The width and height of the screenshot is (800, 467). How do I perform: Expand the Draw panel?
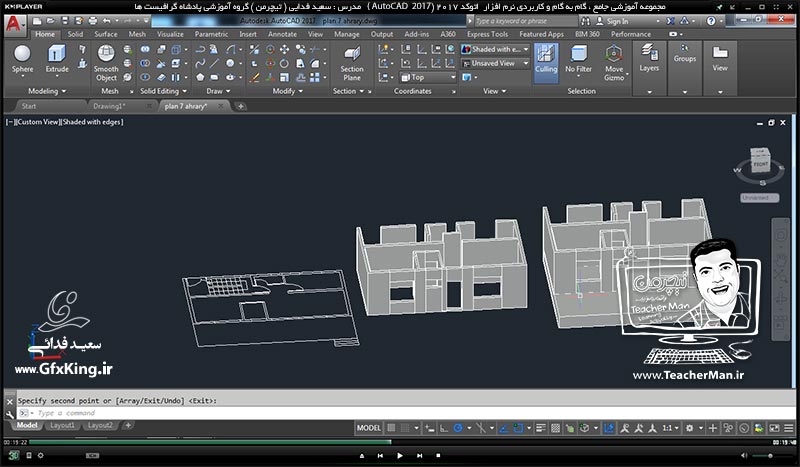[x=218, y=91]
